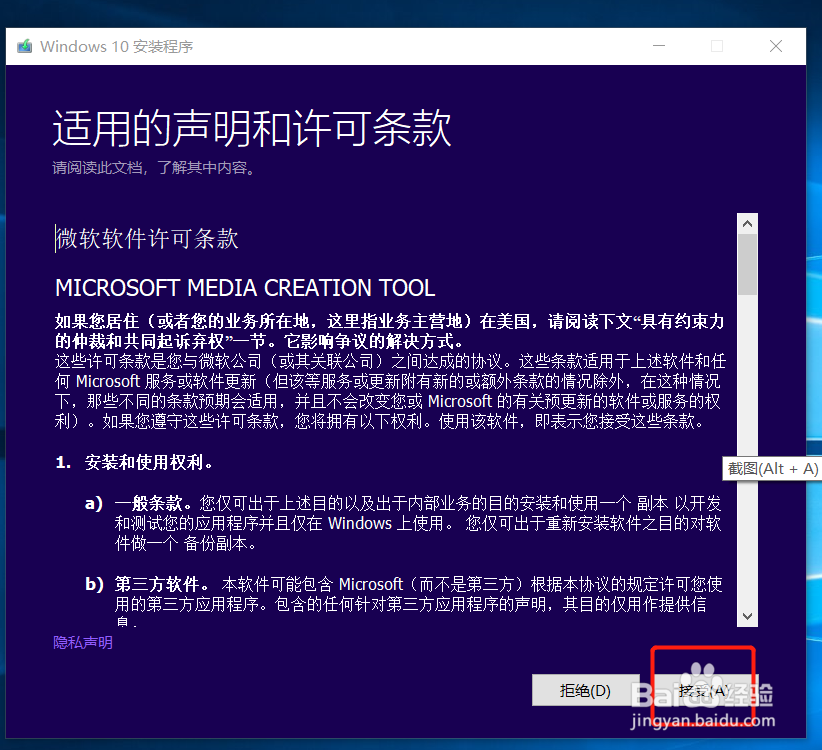Click the 拒绝(D) decline button

tap(585, 690)
